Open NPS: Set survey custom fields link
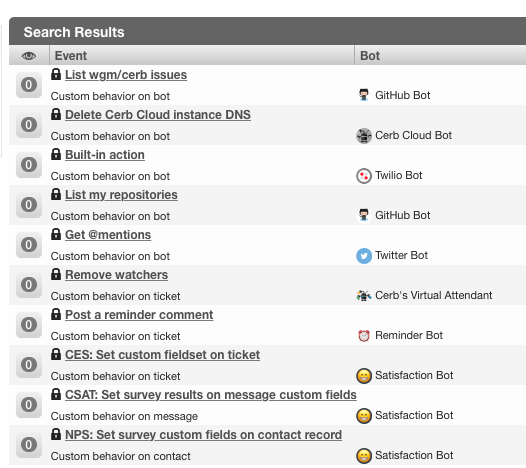Viewport: 526px width, 468px height. coord(203,435)
